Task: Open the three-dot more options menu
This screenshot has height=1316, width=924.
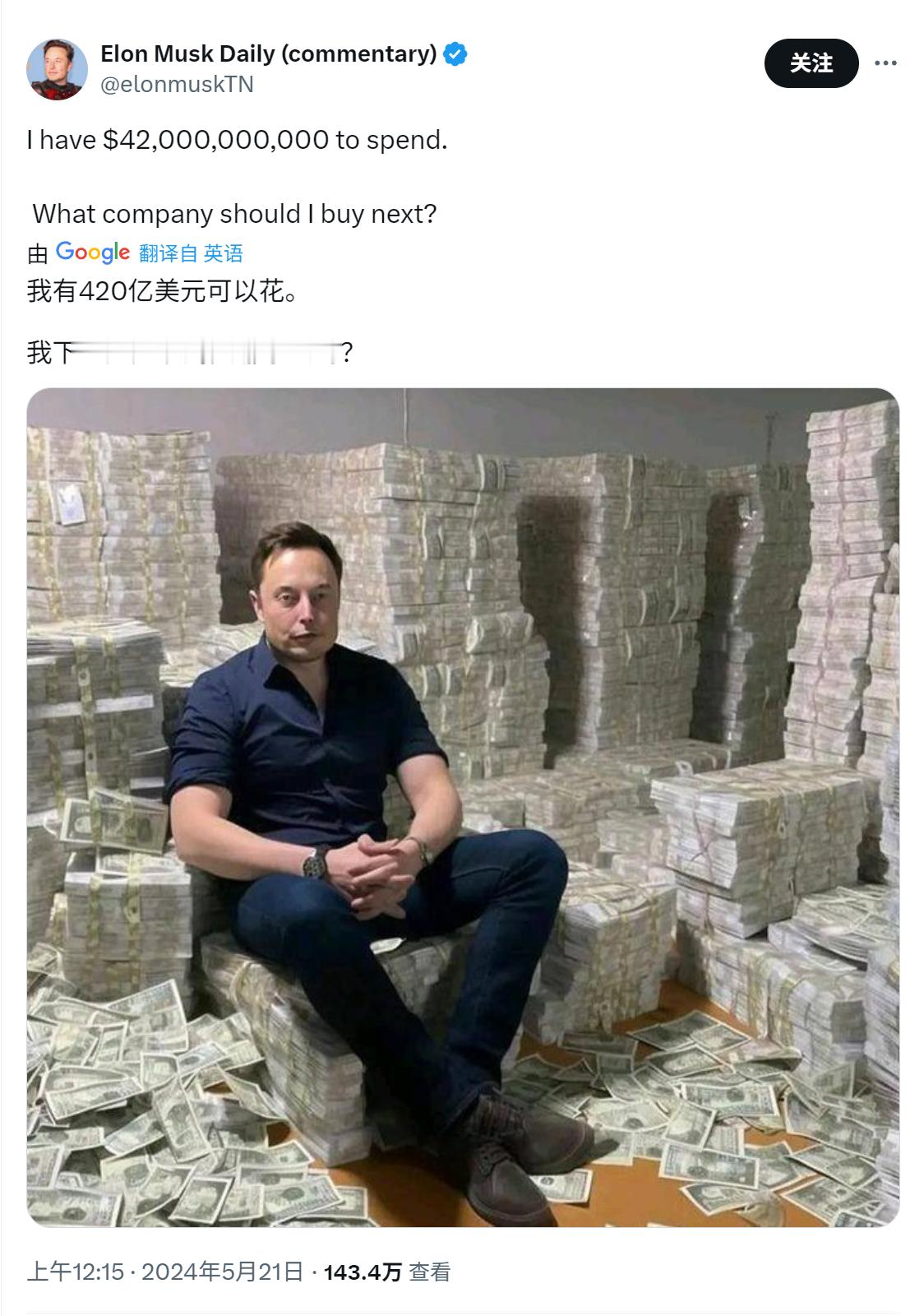Action: pos(885,63)
